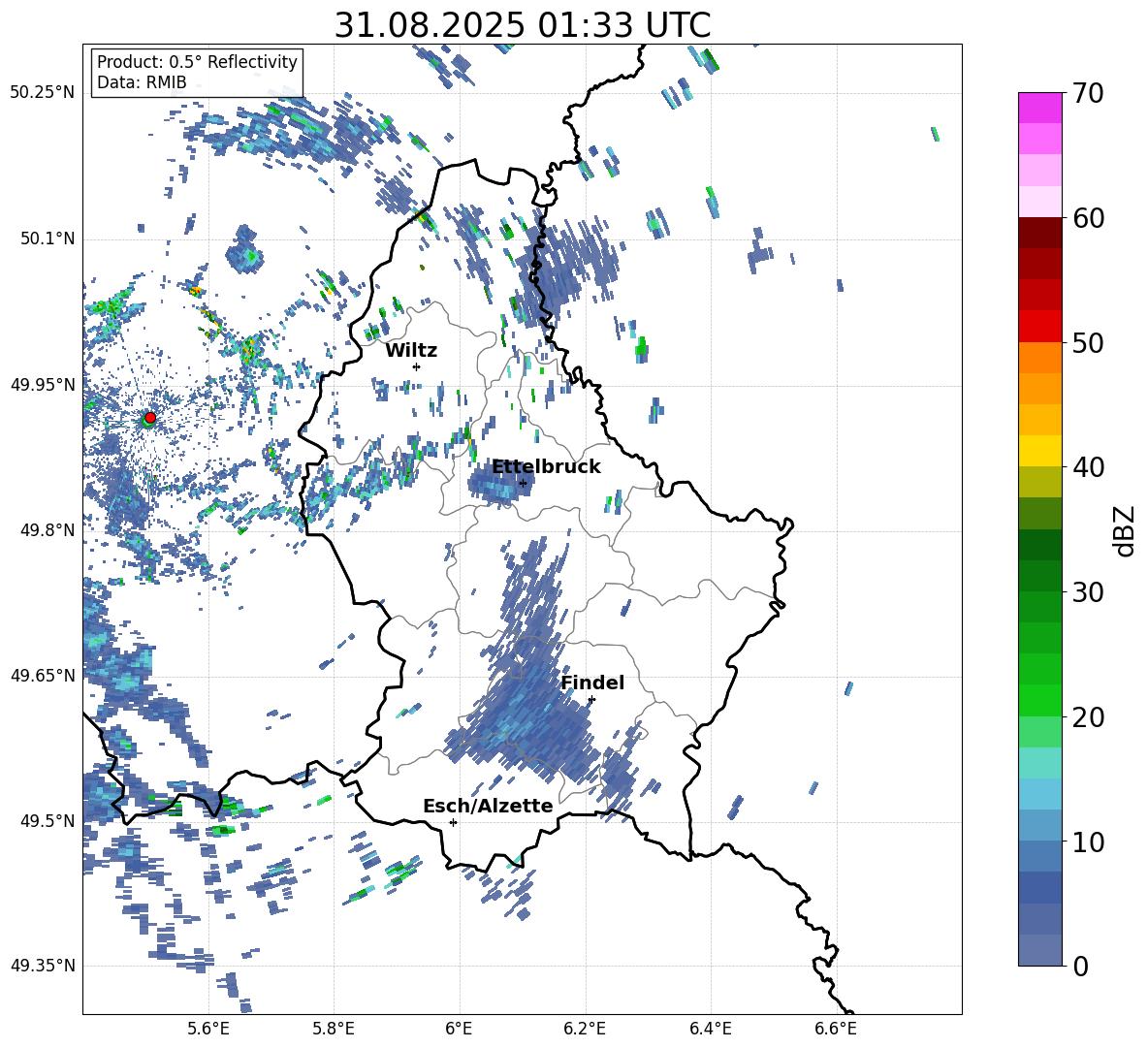Screen dimensions: 1148x1048
Task: Click the Ettelbruck city label
Action: [546, 467]
